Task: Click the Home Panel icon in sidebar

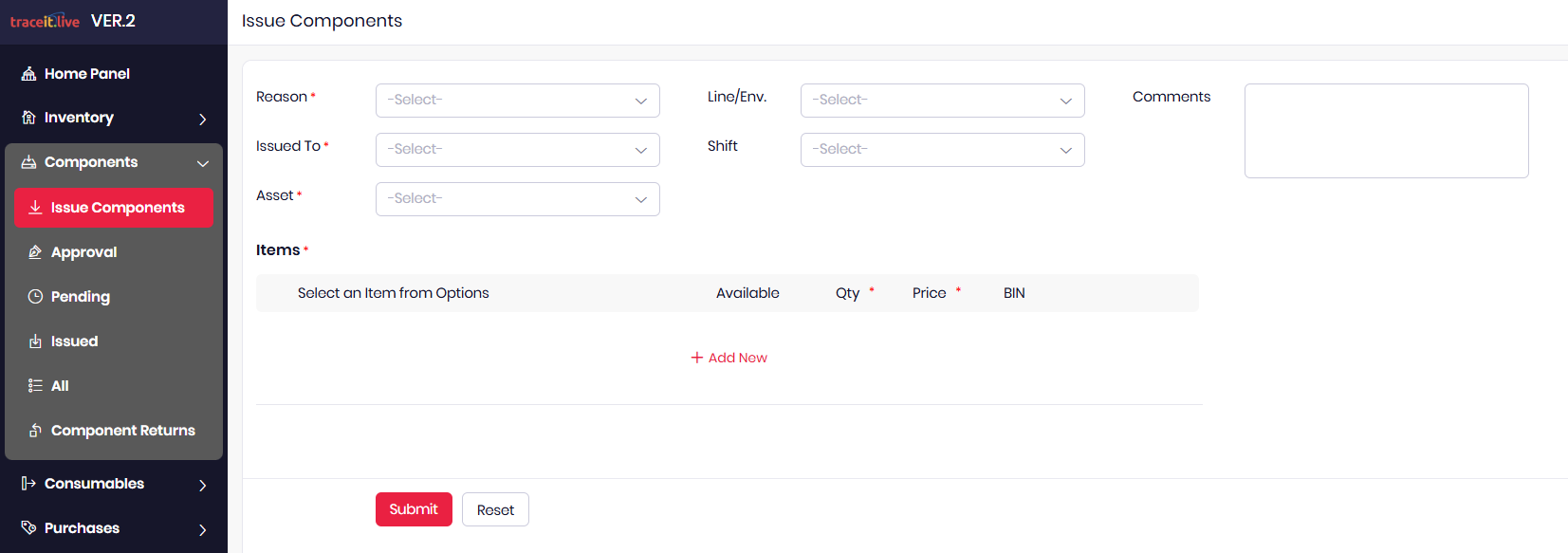Action: 28,74
